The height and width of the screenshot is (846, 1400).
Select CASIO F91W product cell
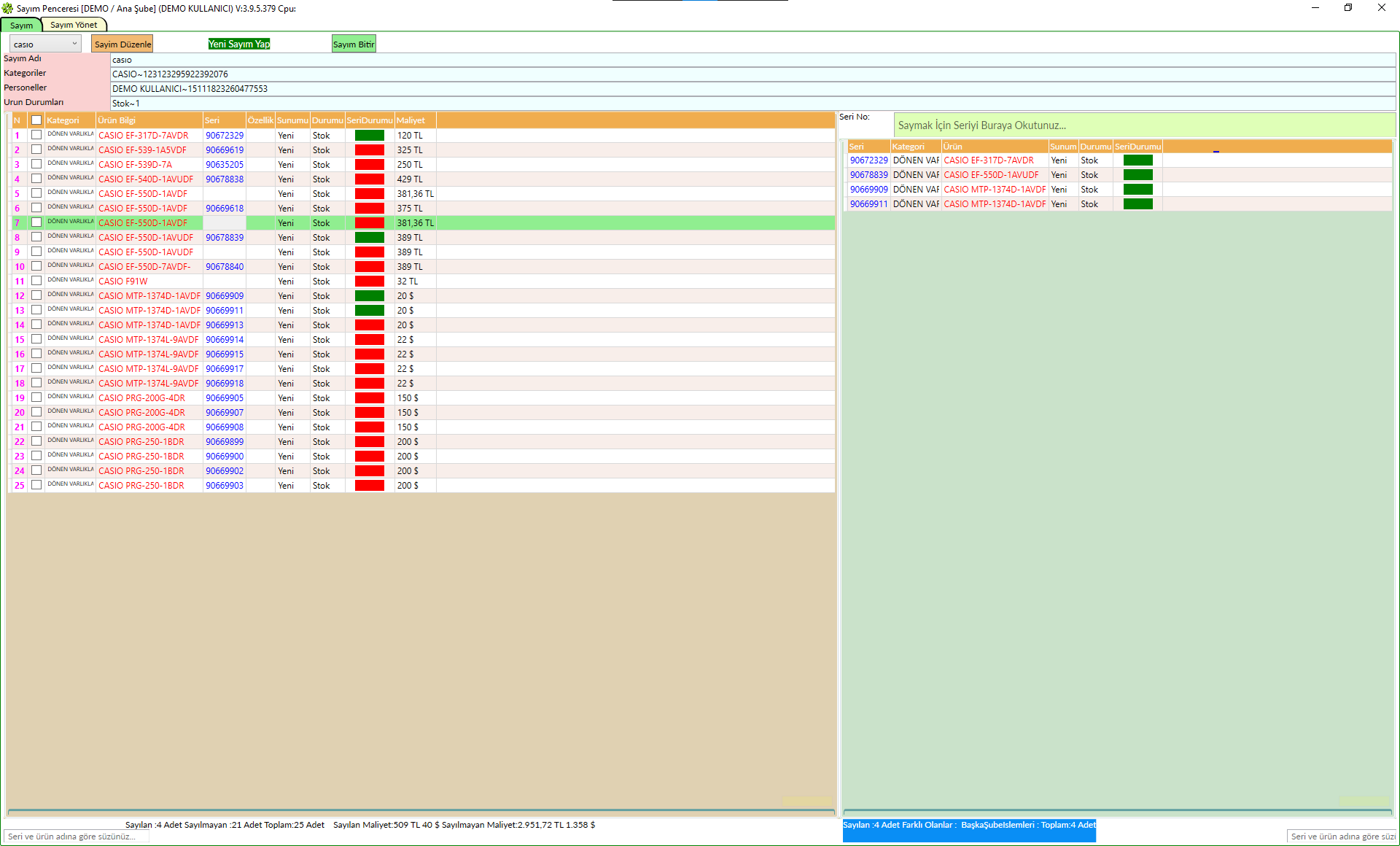click(149, 282)
